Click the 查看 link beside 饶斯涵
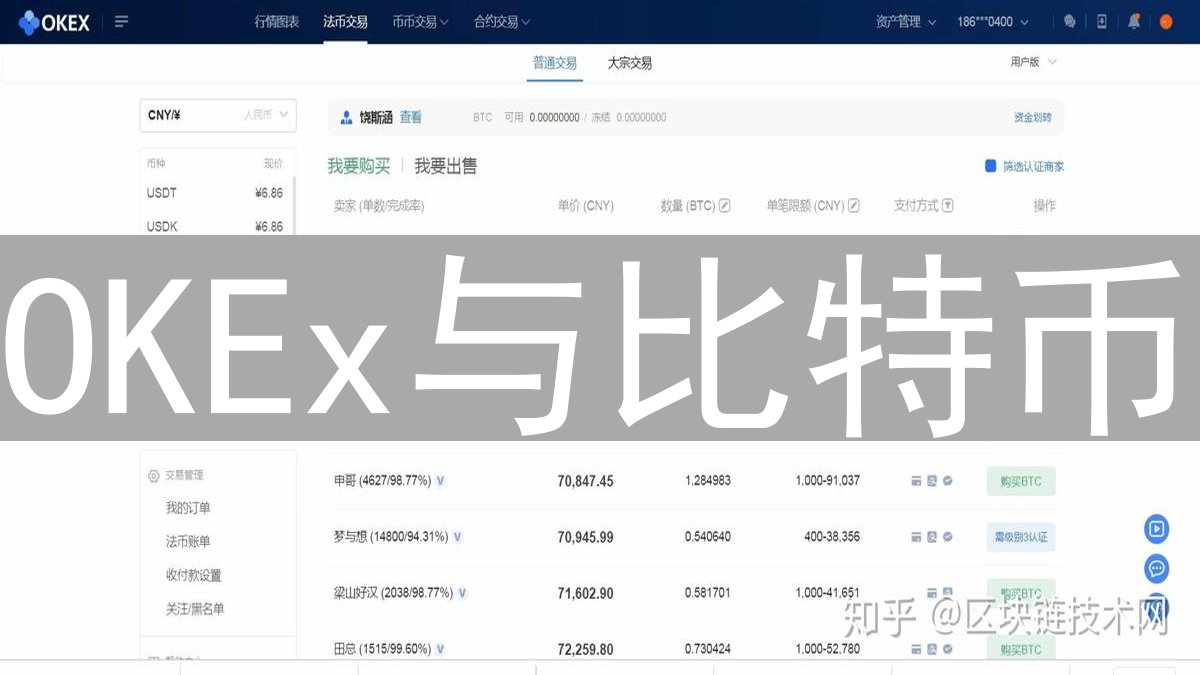1200x675 pixels. click(x=411, y=117)
